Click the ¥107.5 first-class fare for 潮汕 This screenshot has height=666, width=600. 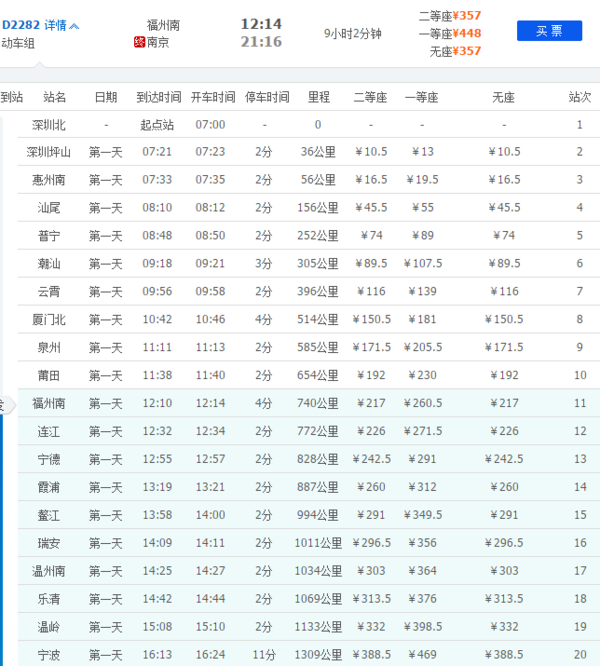tap(423, 263)
